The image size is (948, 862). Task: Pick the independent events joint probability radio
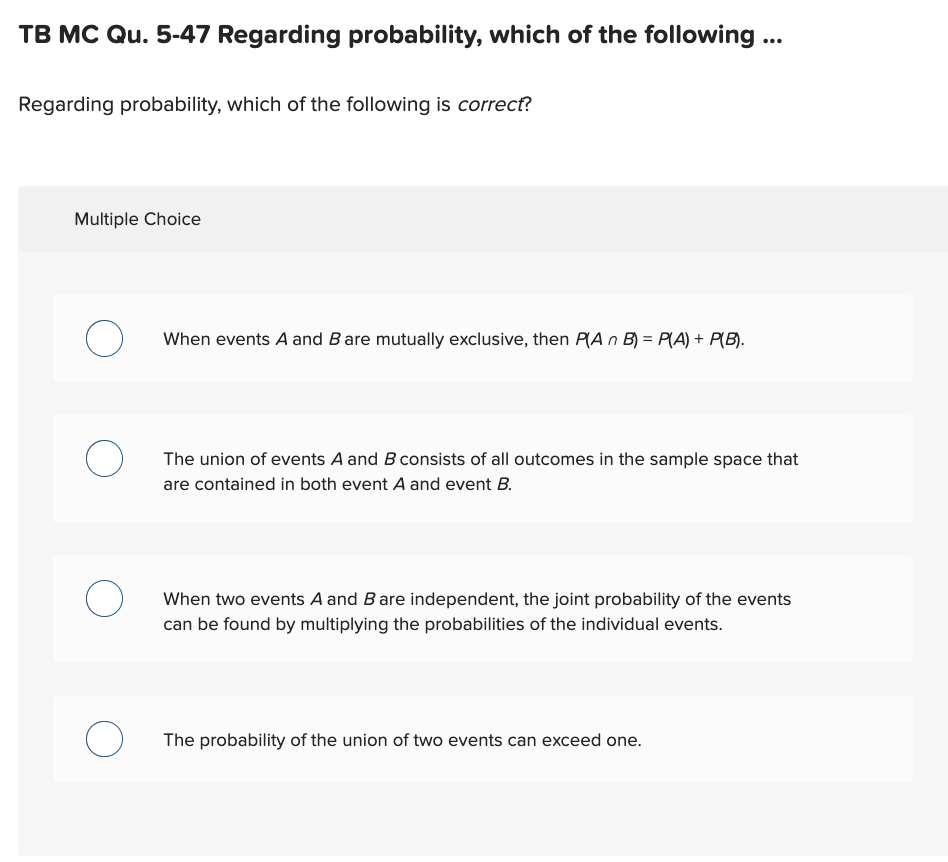click(104, 598)
